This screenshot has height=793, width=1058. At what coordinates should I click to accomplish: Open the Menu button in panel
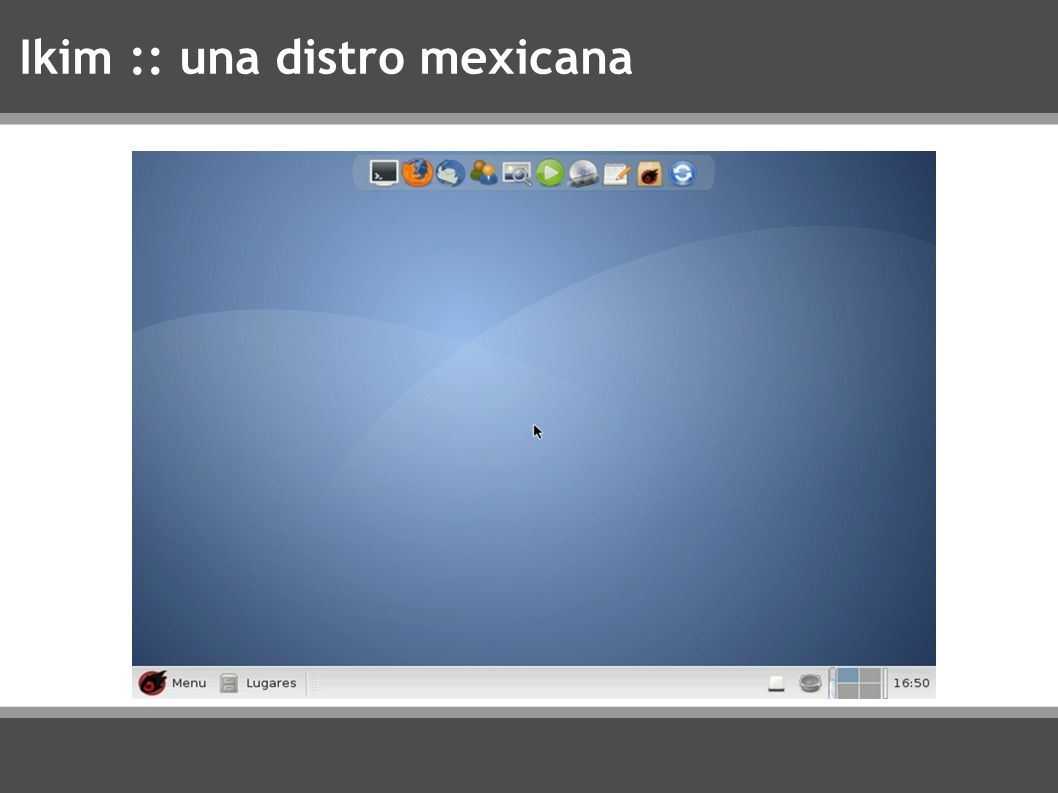tap(189, 683)
